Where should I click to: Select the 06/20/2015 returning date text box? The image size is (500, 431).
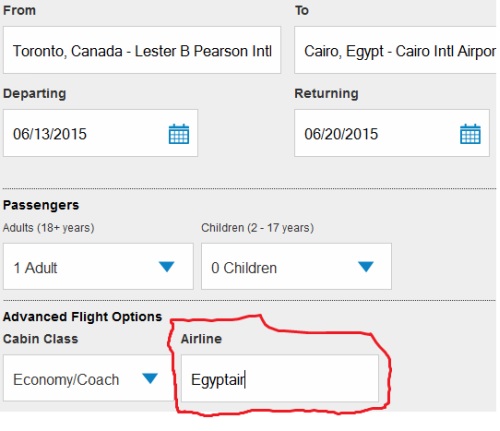tap(392, 133)
